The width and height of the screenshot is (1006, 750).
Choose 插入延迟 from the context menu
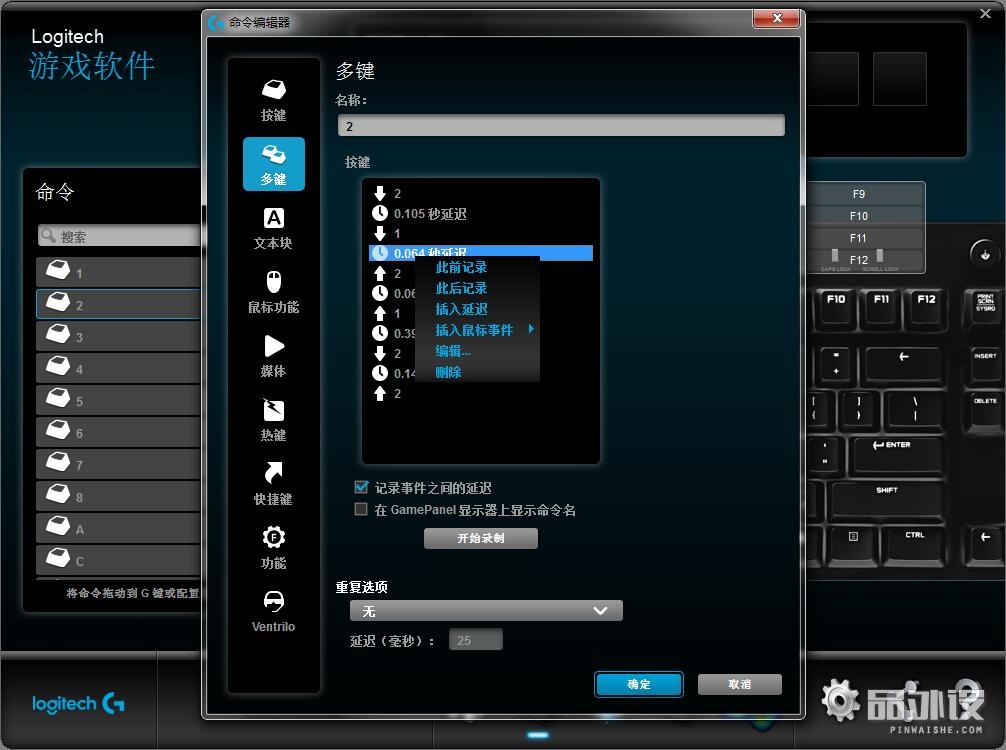pyautogui.click(x=460, y=309)
